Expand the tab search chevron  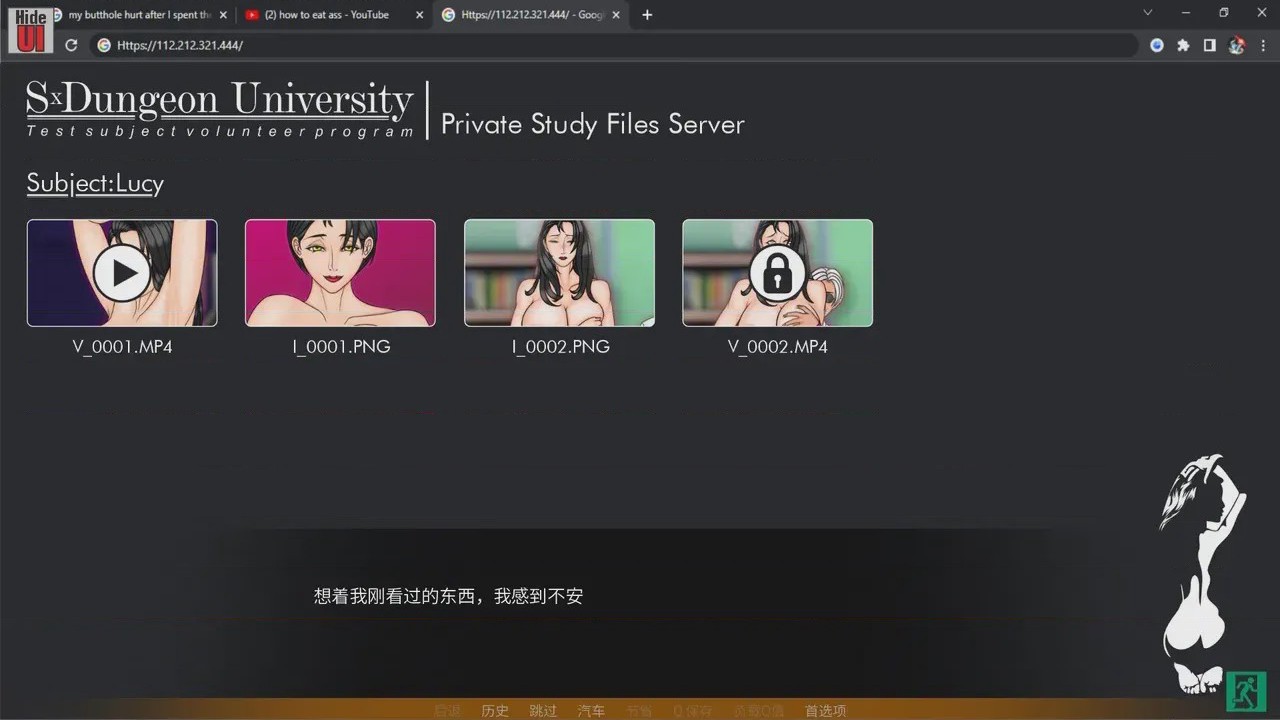coord(1148,13)
